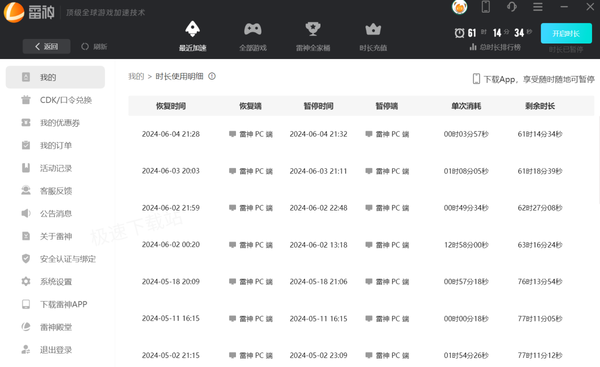Click the vertical scrollbar of the table

coord(598,161)
